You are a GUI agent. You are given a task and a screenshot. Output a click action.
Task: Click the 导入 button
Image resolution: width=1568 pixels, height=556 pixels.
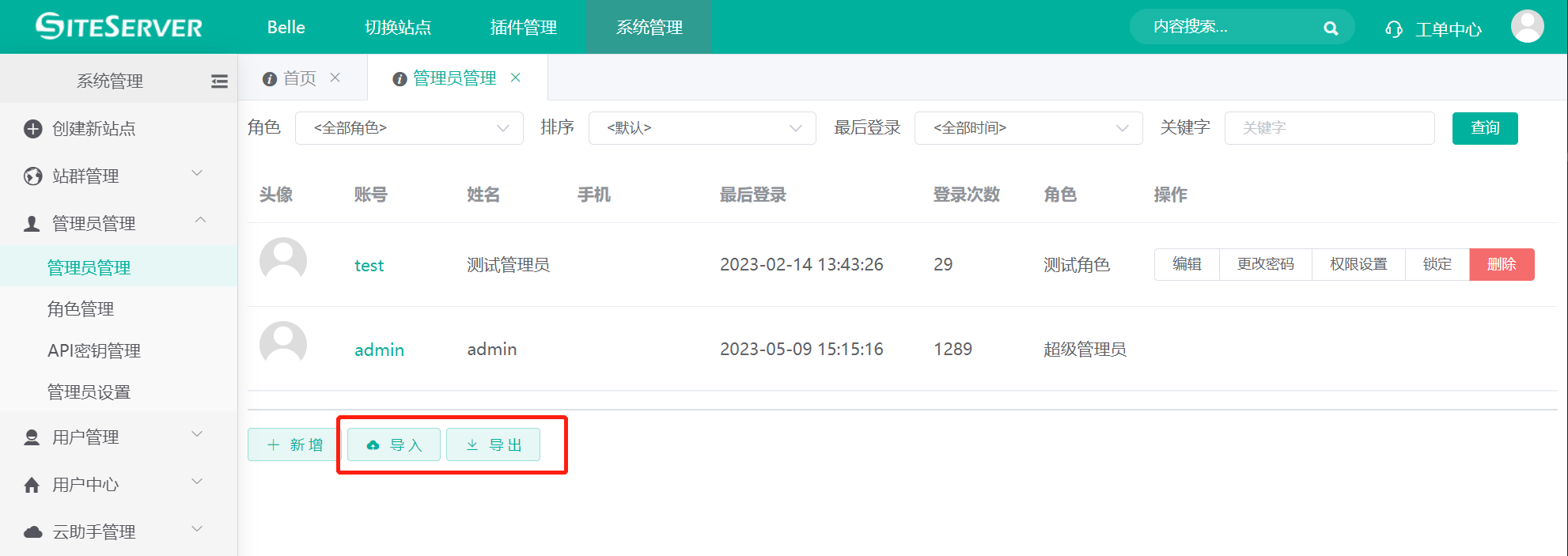(394, 444)
